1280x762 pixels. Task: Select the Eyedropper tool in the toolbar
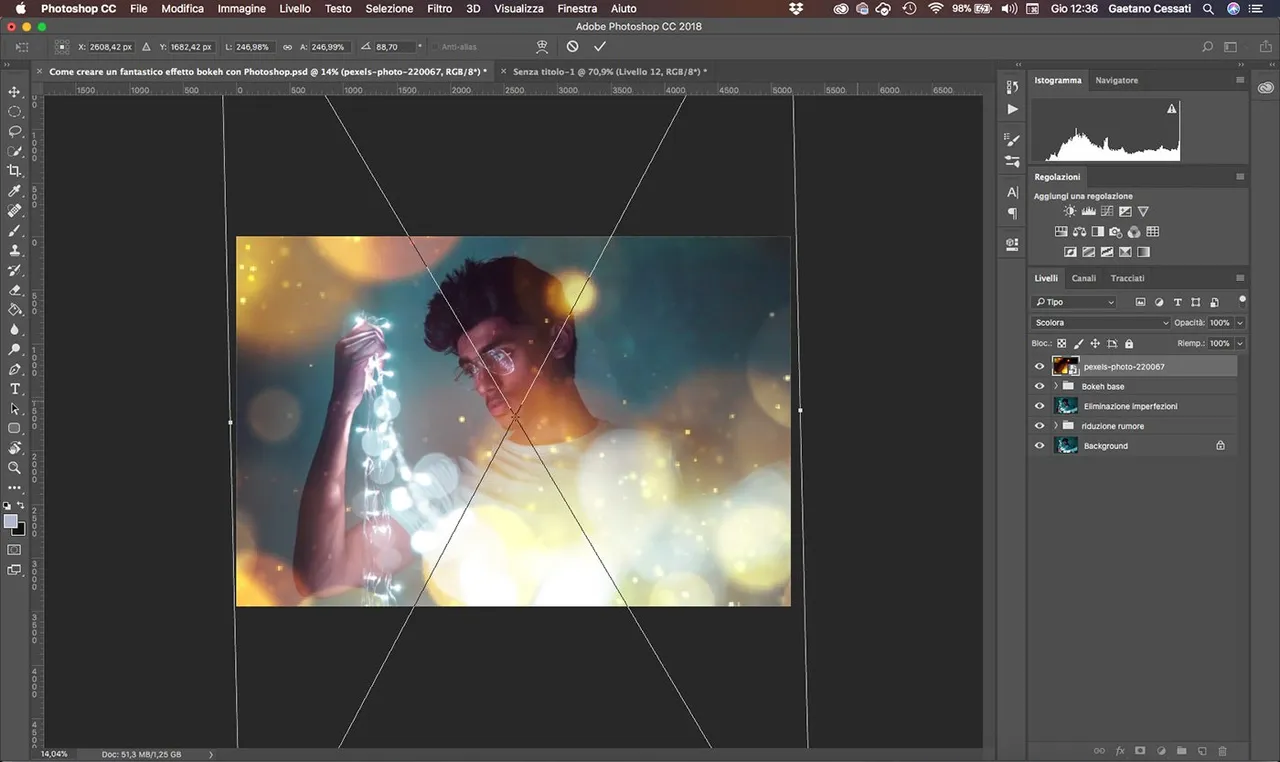point(15,191)
